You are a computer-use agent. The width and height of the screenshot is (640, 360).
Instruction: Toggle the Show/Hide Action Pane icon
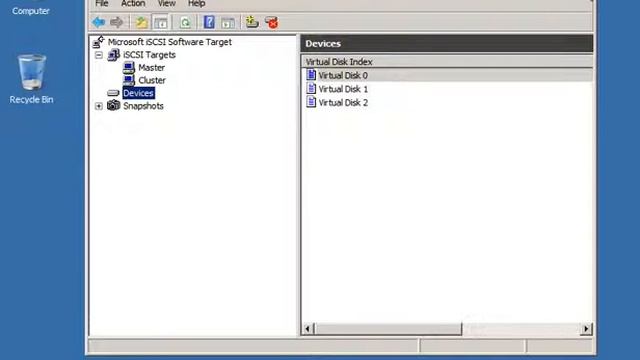pos(228,22)
